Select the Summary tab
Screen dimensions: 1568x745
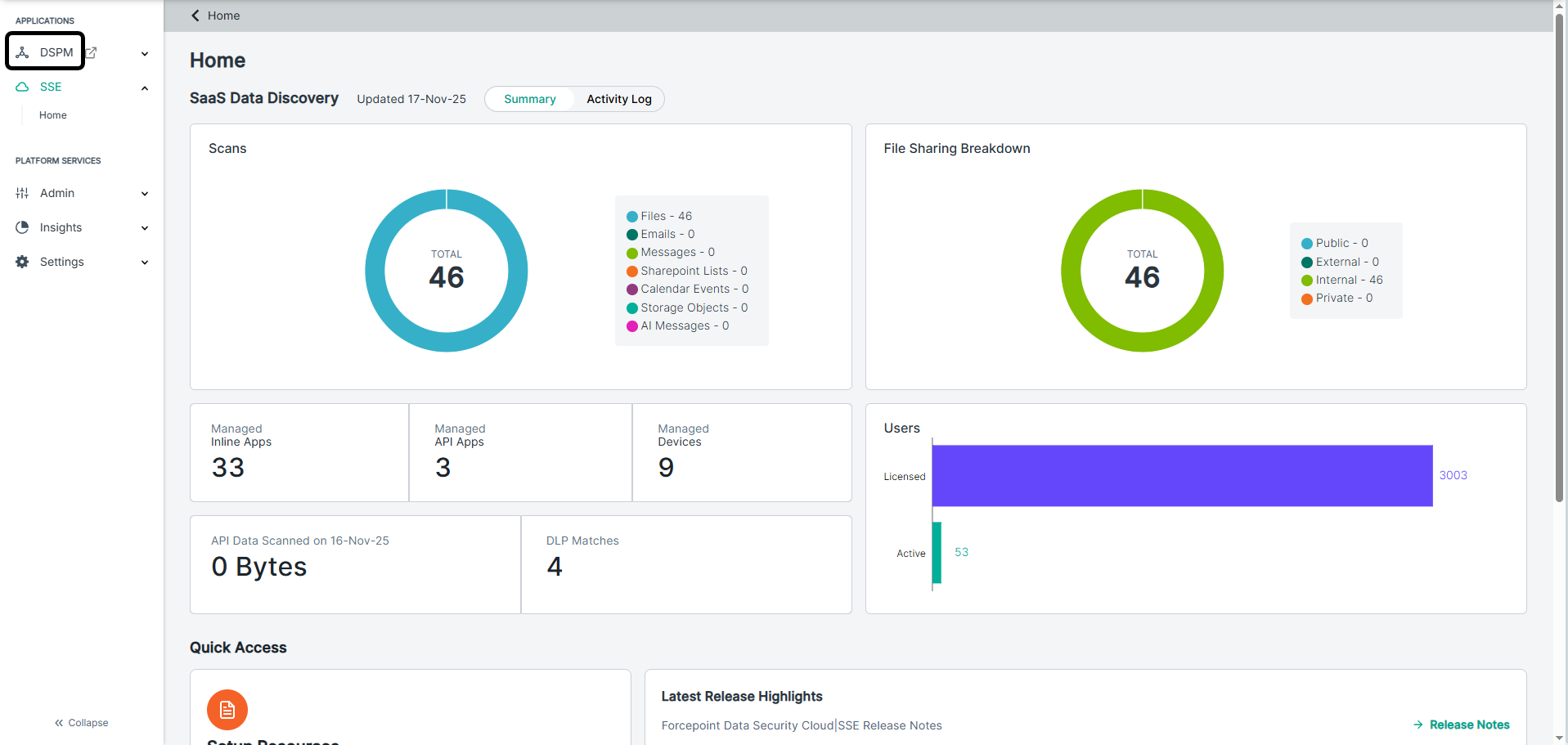[529, 99]
